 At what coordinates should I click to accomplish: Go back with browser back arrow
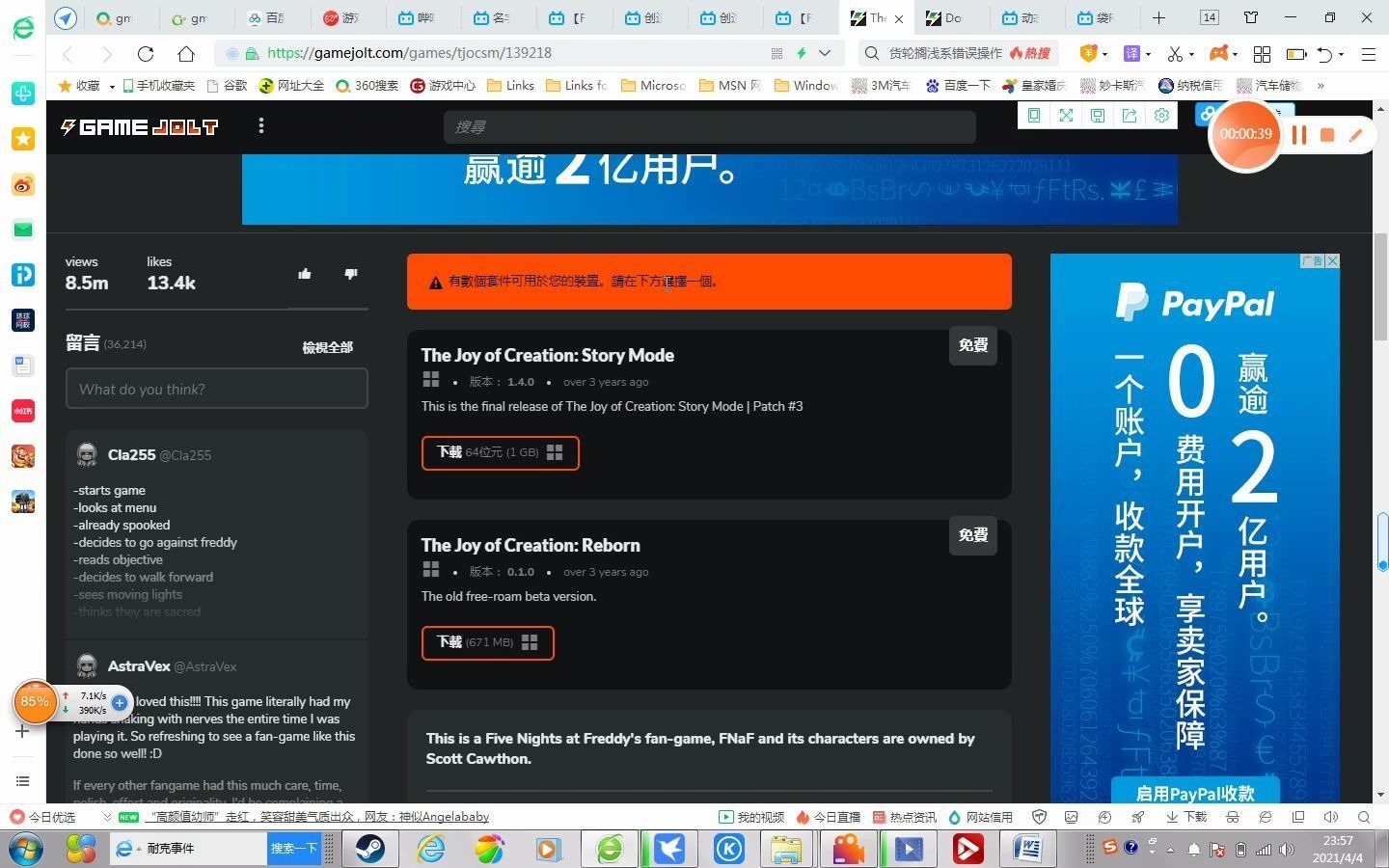click(68, 54)
